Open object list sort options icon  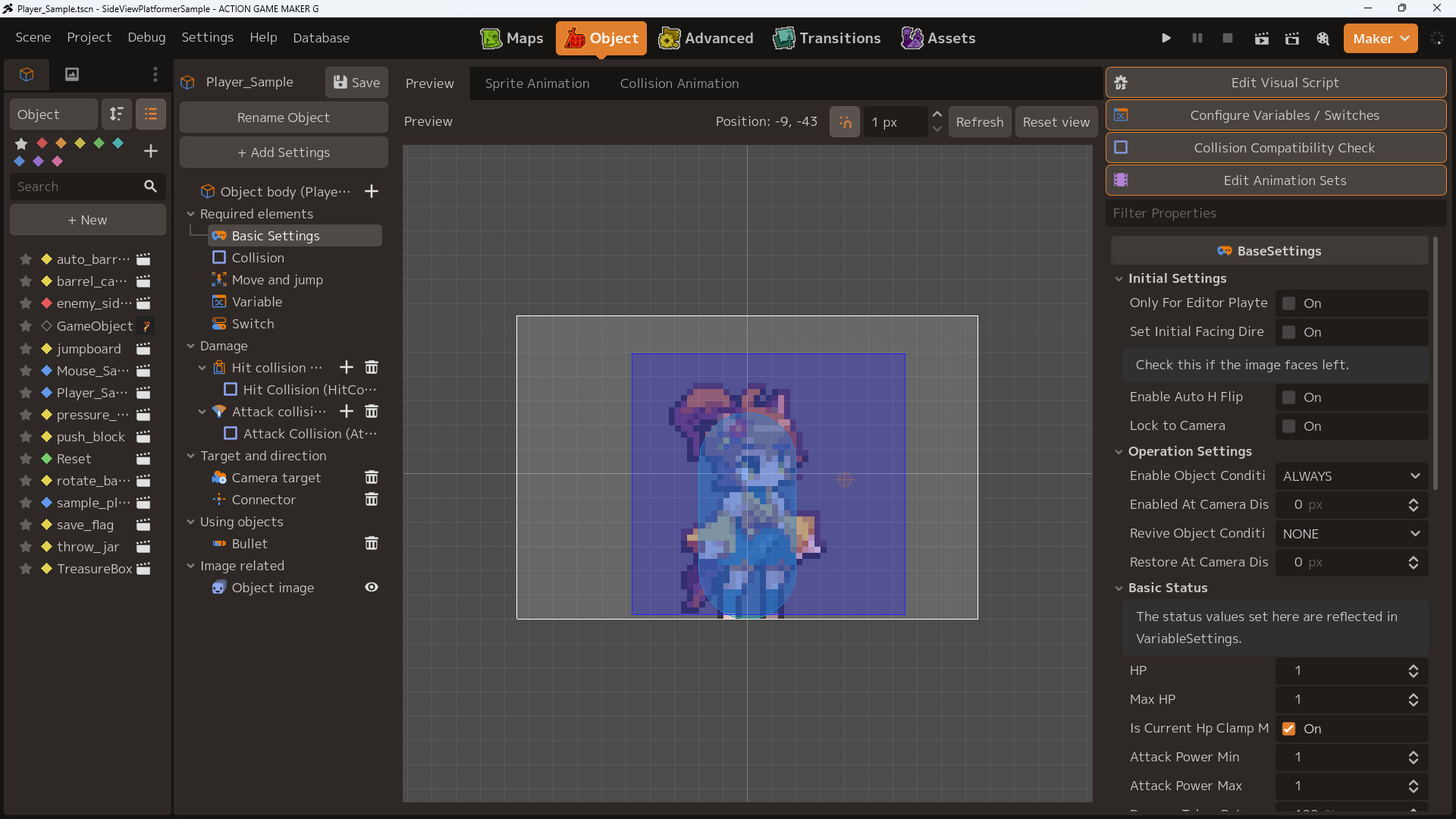117,115
